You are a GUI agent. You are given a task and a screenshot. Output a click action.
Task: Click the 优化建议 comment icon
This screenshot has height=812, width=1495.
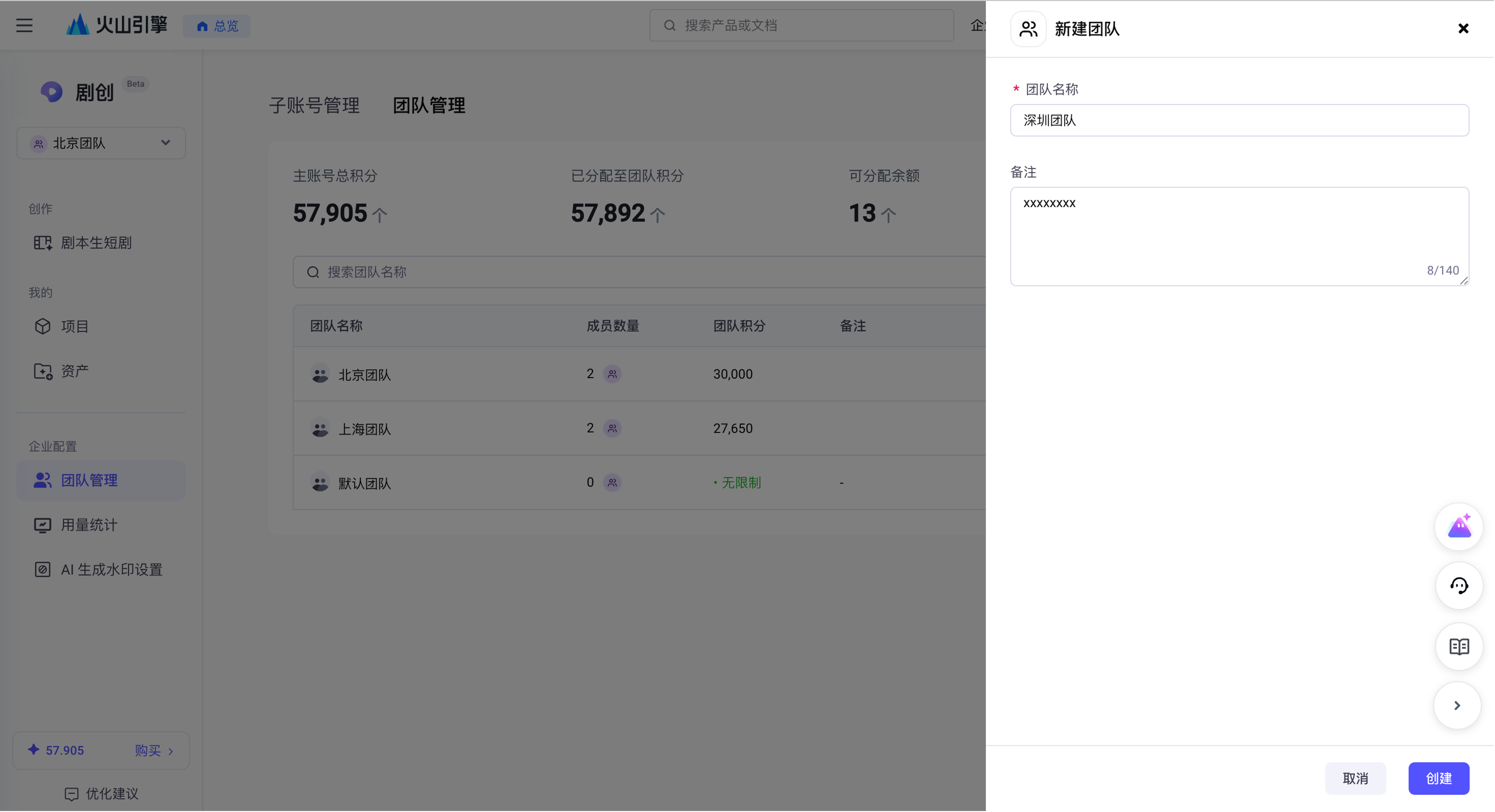(x=72, y=795)
